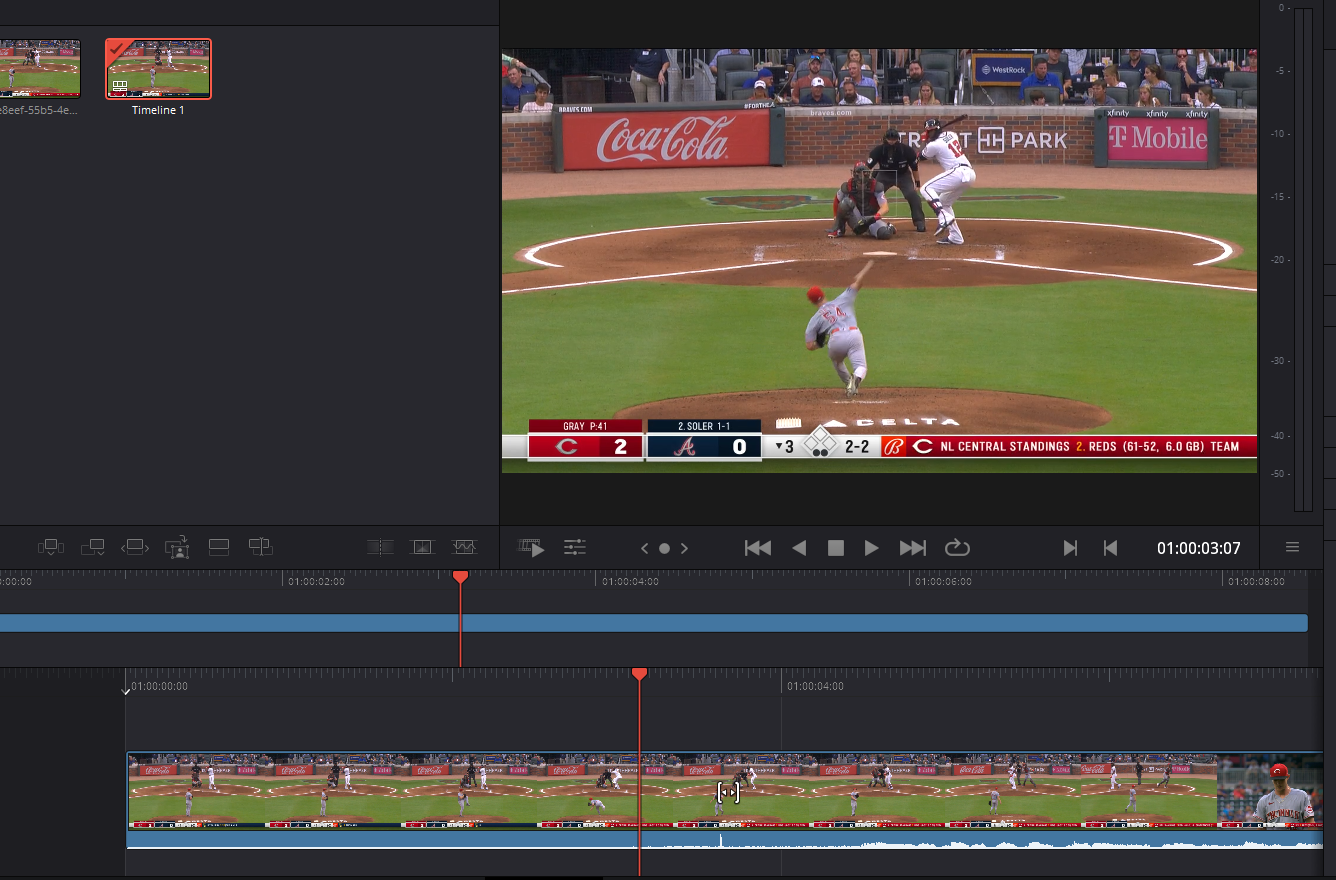Jump to the timeline start
1336x880 pixels.
tap(758, 547)
